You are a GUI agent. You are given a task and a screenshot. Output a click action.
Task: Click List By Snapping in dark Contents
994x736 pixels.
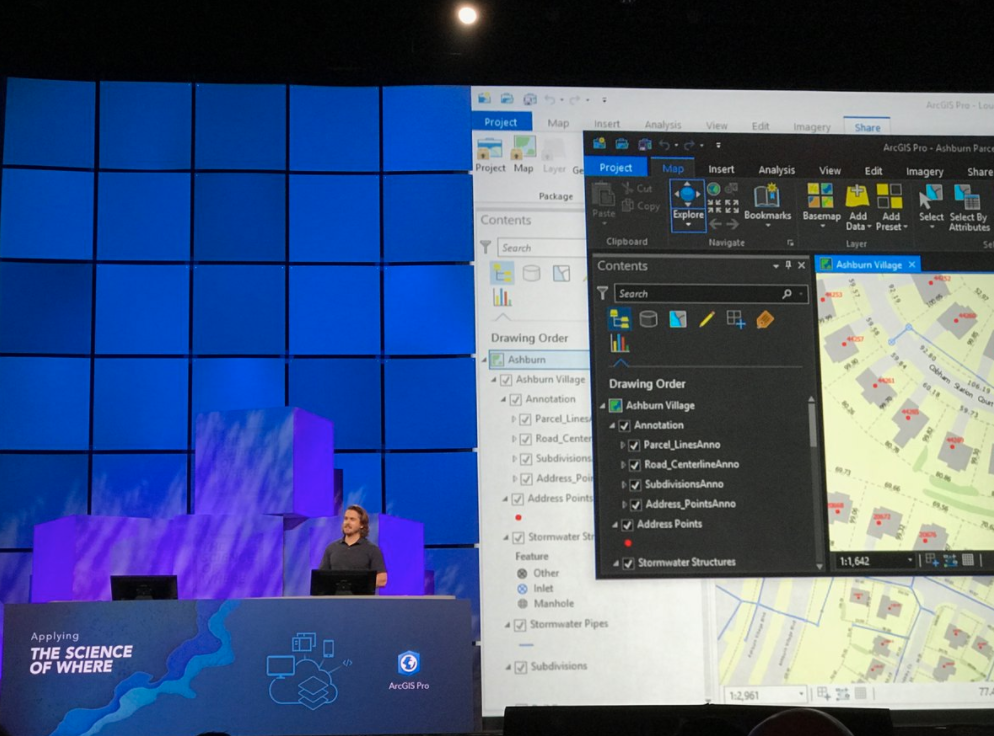(735, 319)
